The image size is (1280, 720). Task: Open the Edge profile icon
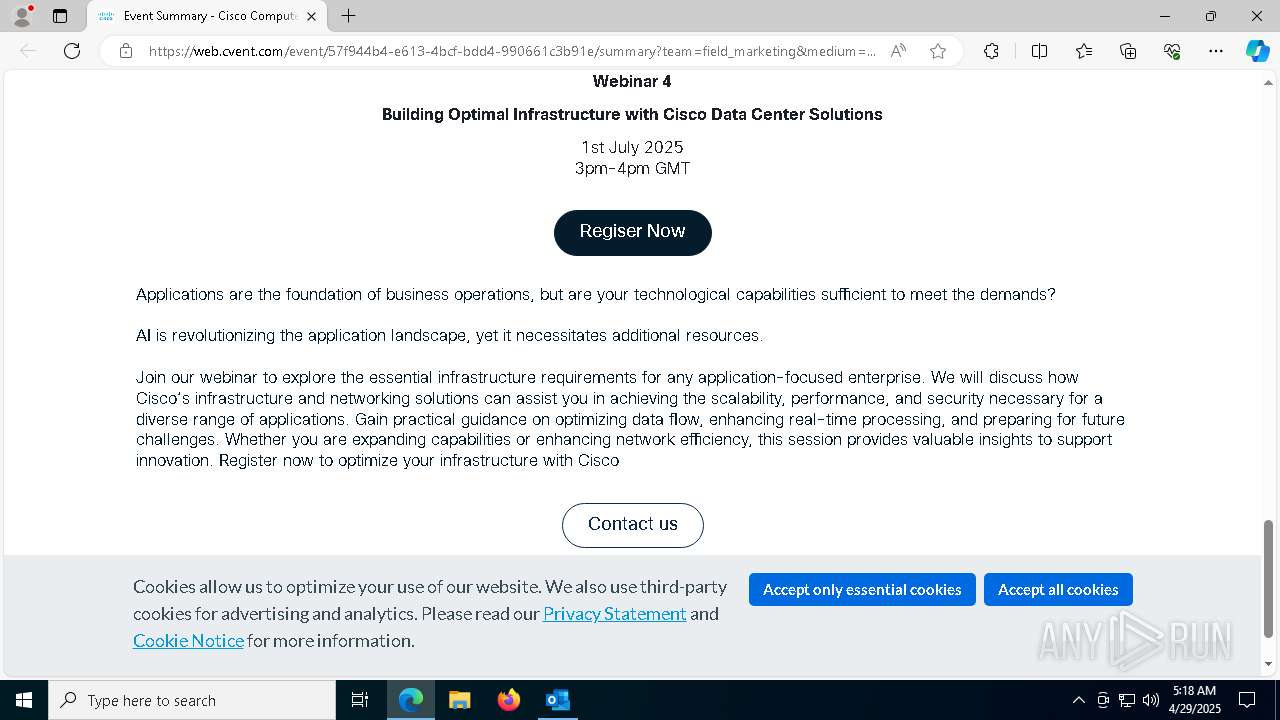point(22,16)
